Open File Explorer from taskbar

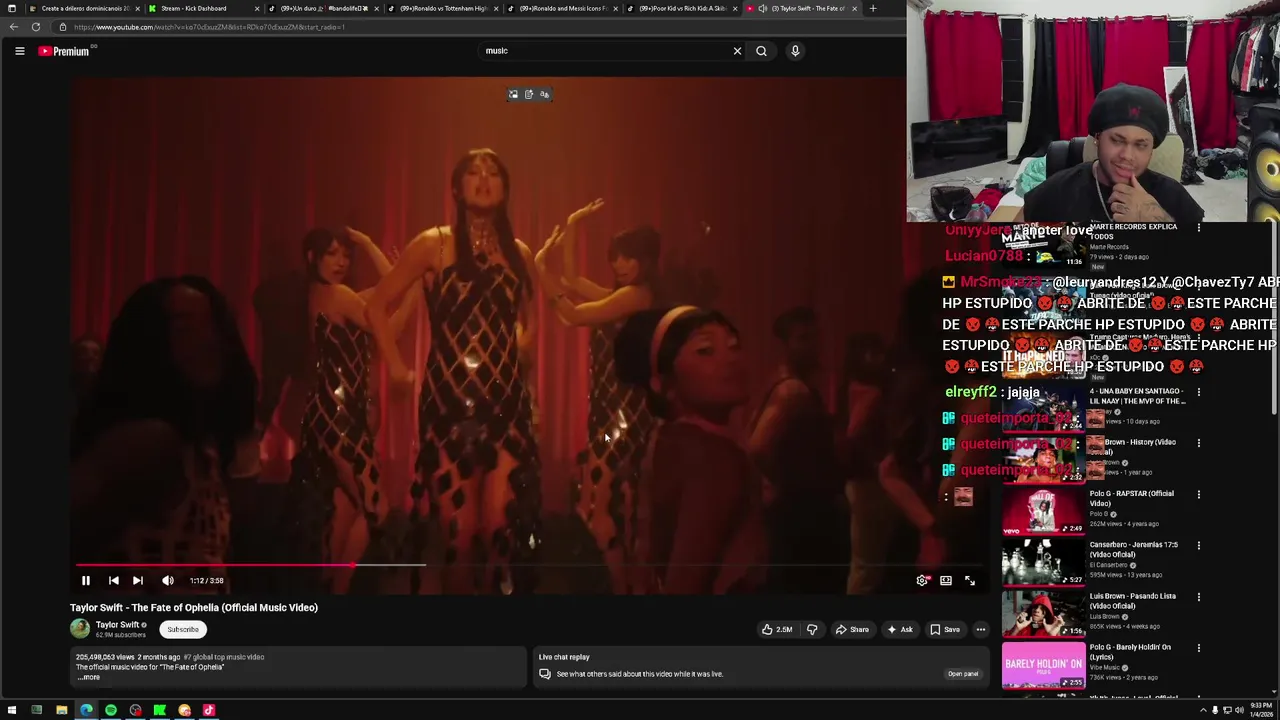pos(61,710)
